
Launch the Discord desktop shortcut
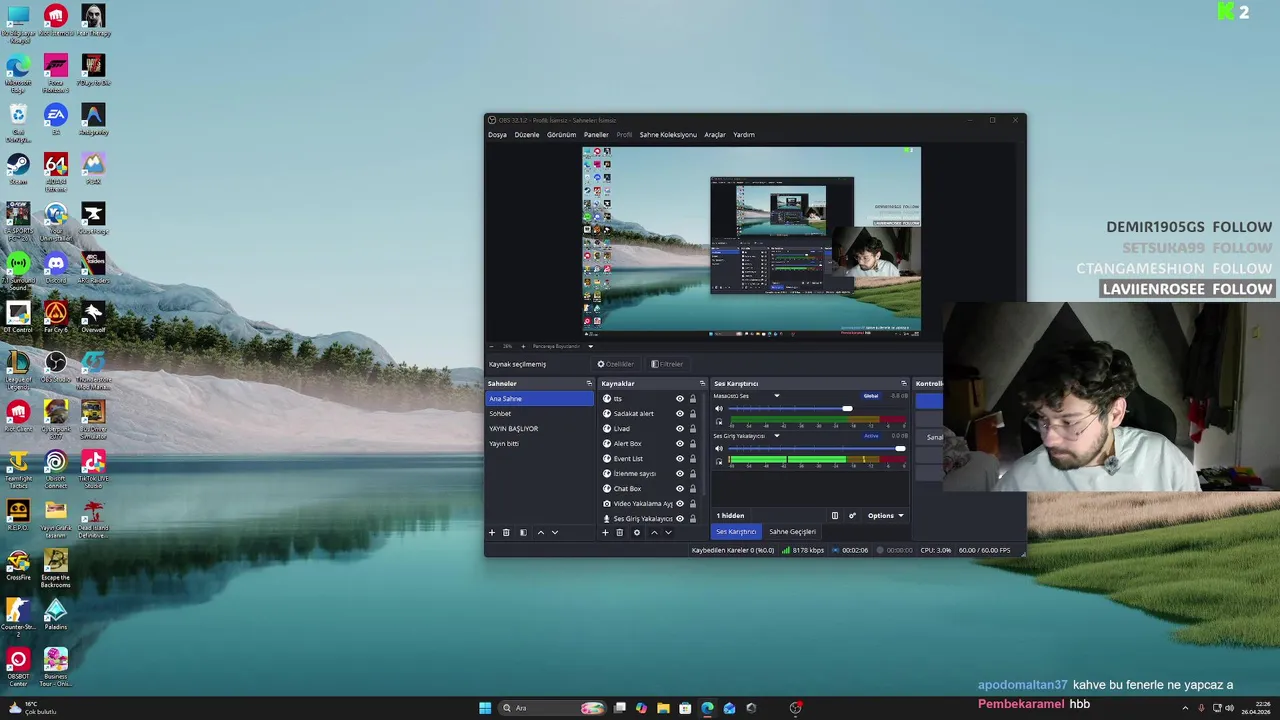tap(55, 266)
